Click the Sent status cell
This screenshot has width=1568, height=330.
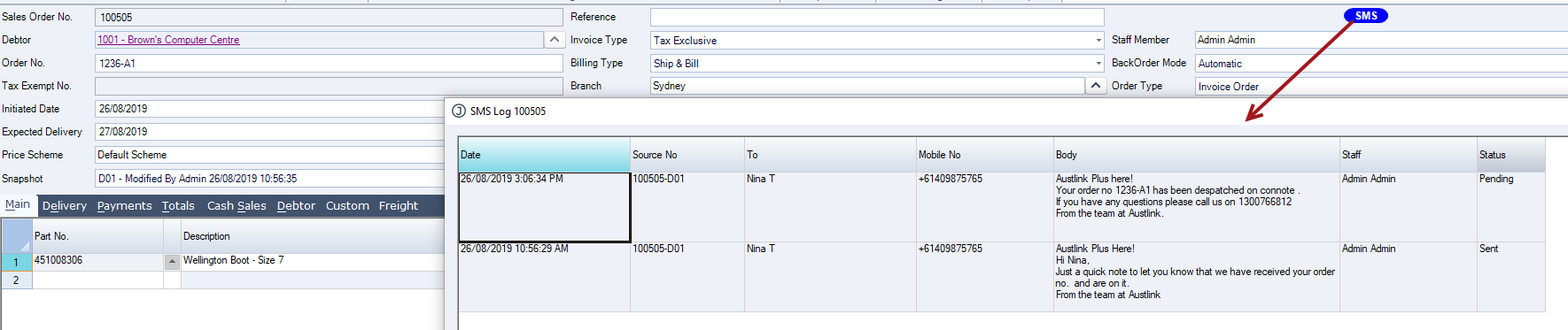(1511, 277)
